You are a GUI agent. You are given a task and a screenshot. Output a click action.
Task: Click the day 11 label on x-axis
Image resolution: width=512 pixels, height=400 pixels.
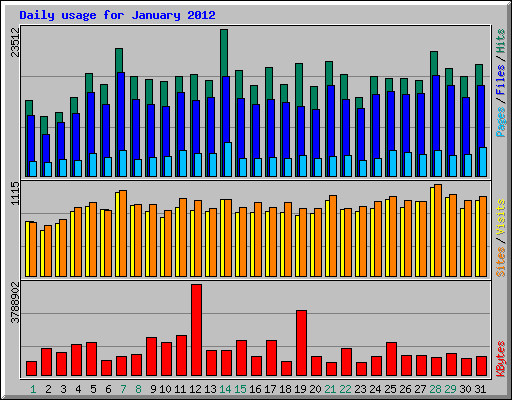180,389
